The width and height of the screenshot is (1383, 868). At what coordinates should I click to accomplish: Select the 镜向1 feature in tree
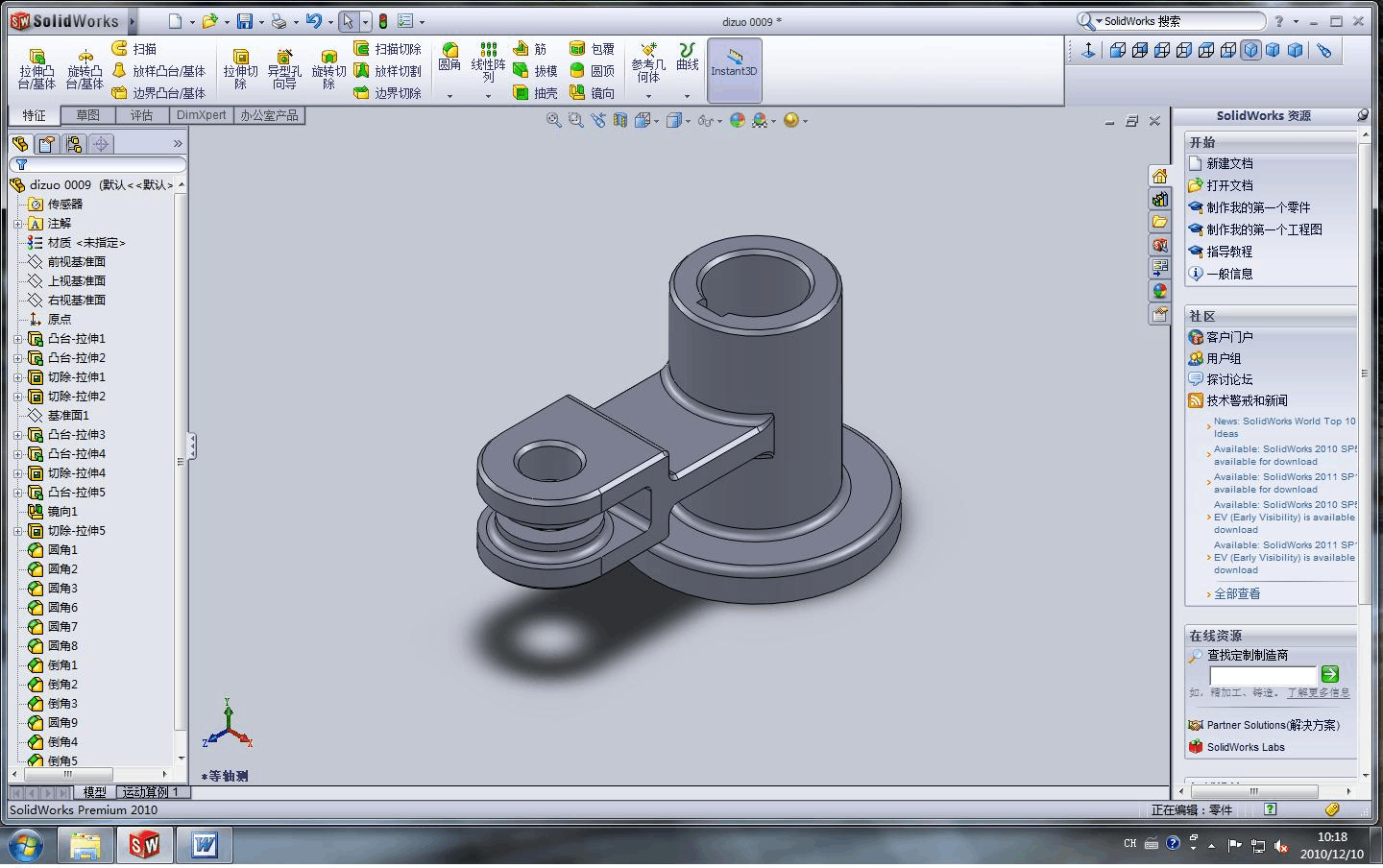(62, 512)
